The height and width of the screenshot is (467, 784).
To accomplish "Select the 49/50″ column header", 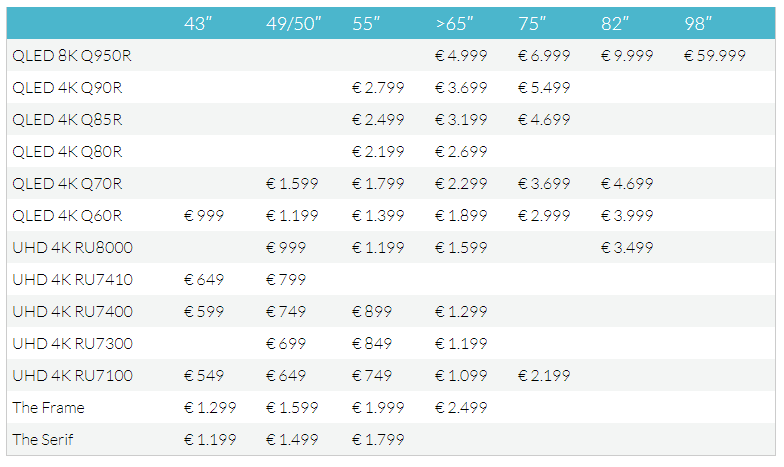I will click(294, 25).
